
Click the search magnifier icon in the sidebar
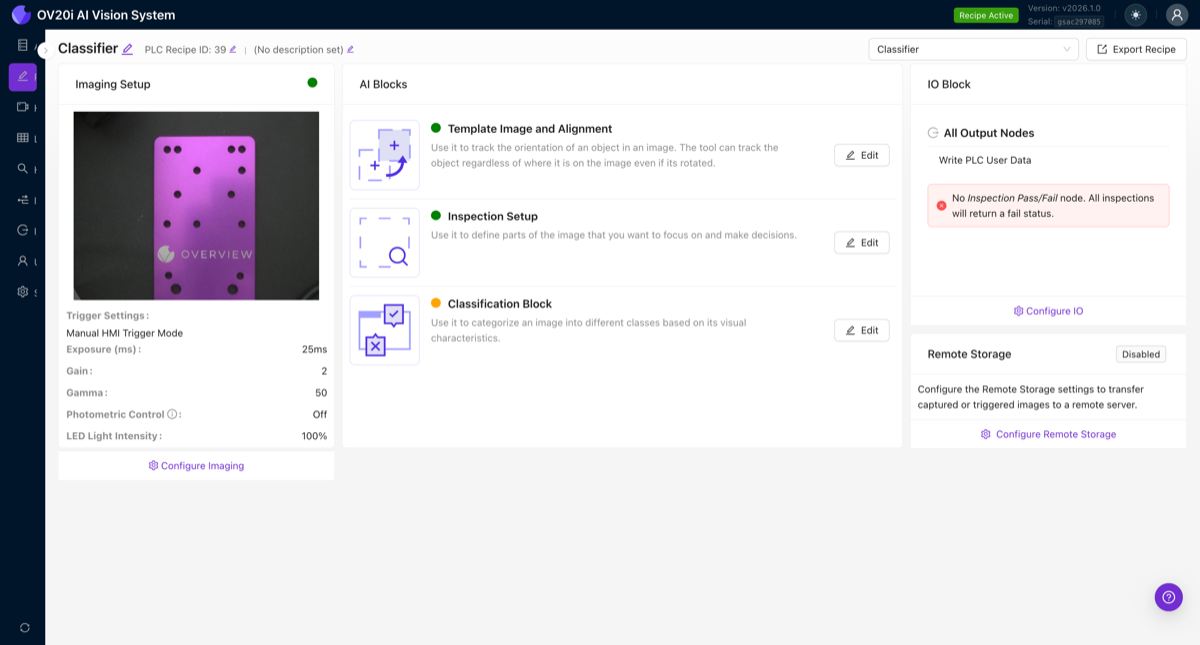click(22, 168)
